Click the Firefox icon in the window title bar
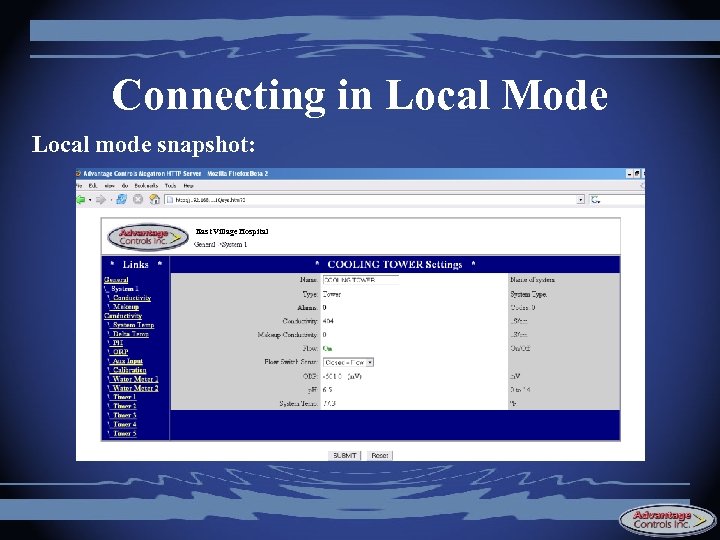Viewport: 720px width, 540px height. click(x=79, y=174)
